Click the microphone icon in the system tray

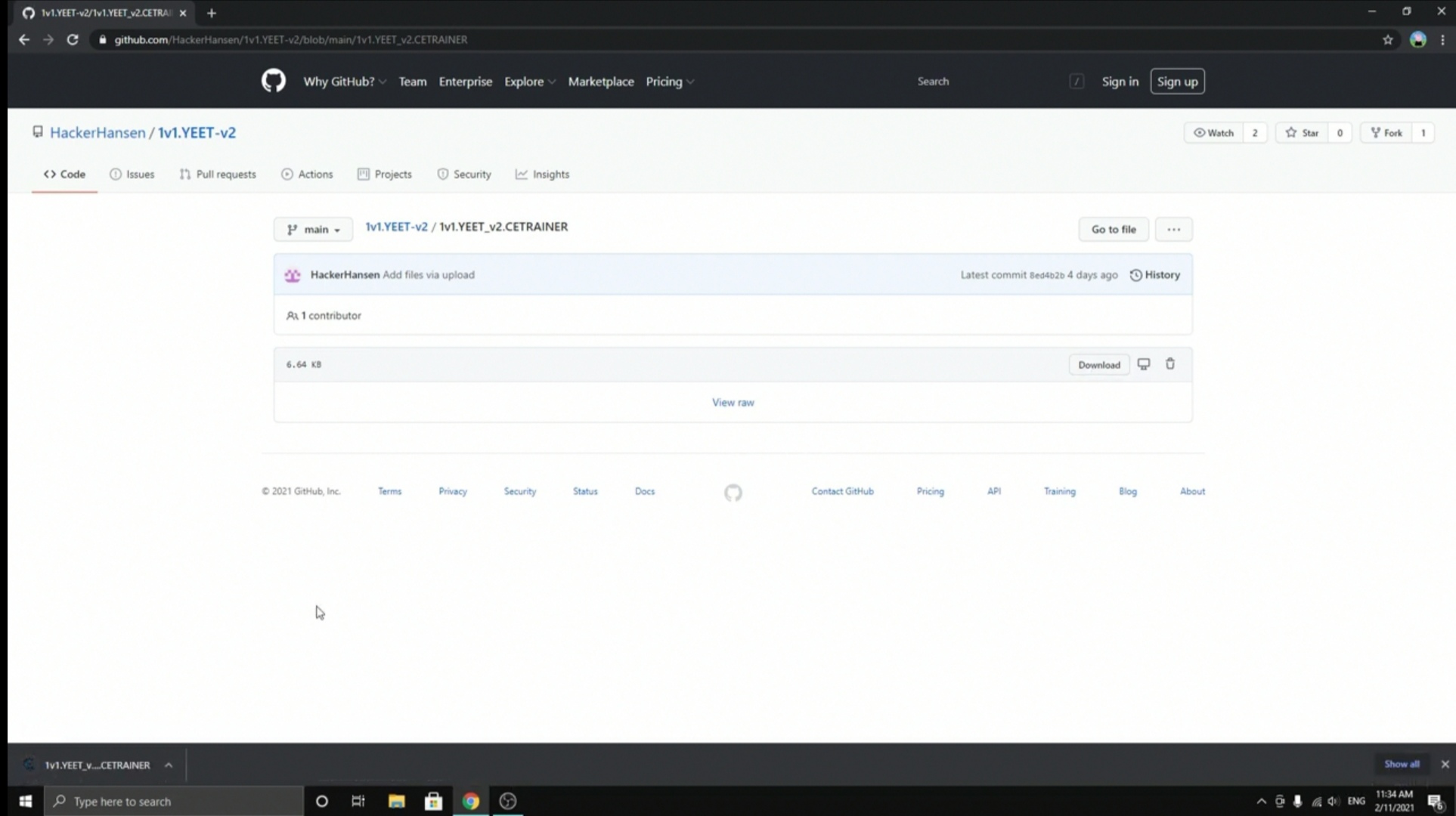click(1297, 802)
